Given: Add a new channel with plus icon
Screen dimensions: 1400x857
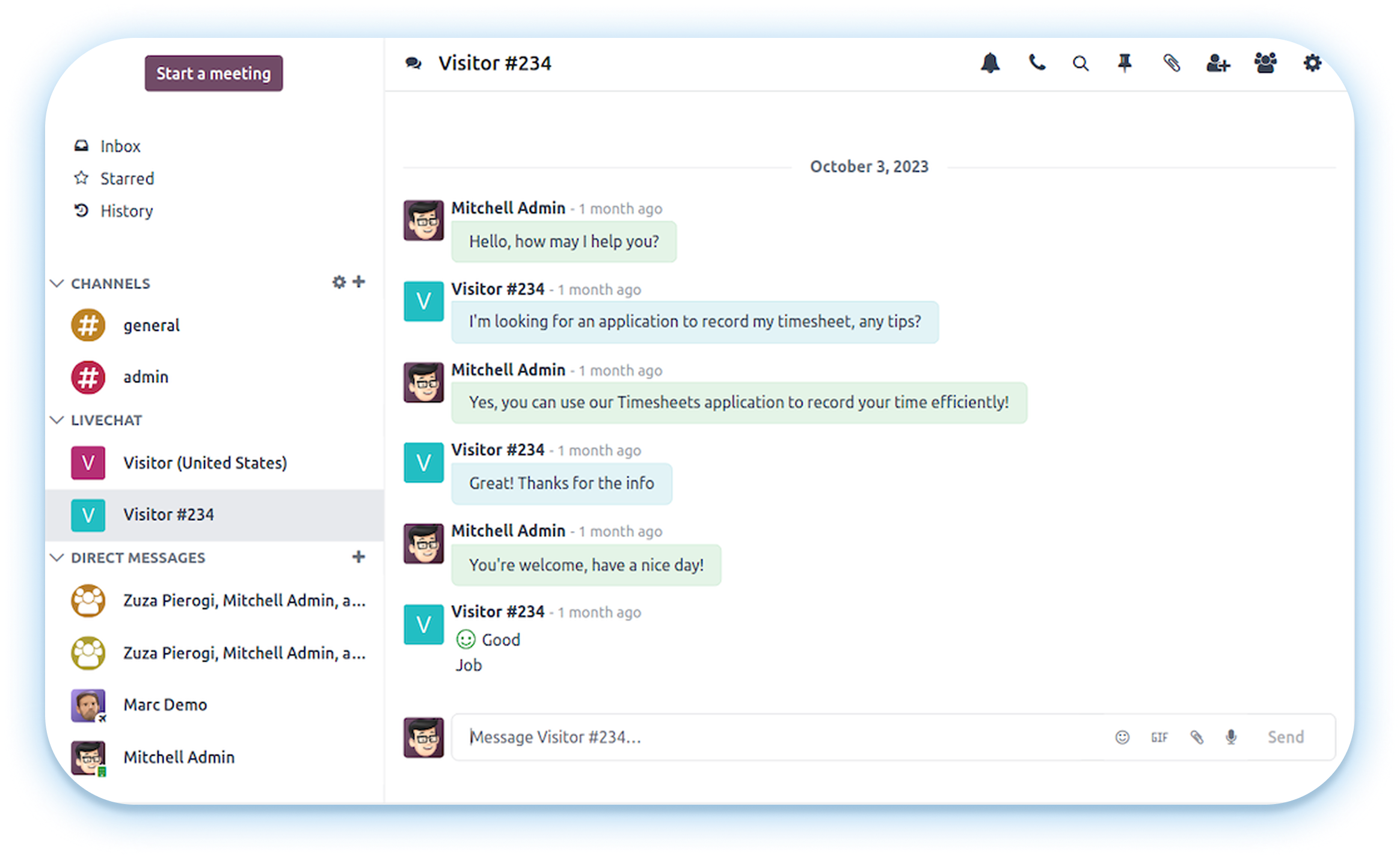Looking at the screenshot, I should pos(359,281).
